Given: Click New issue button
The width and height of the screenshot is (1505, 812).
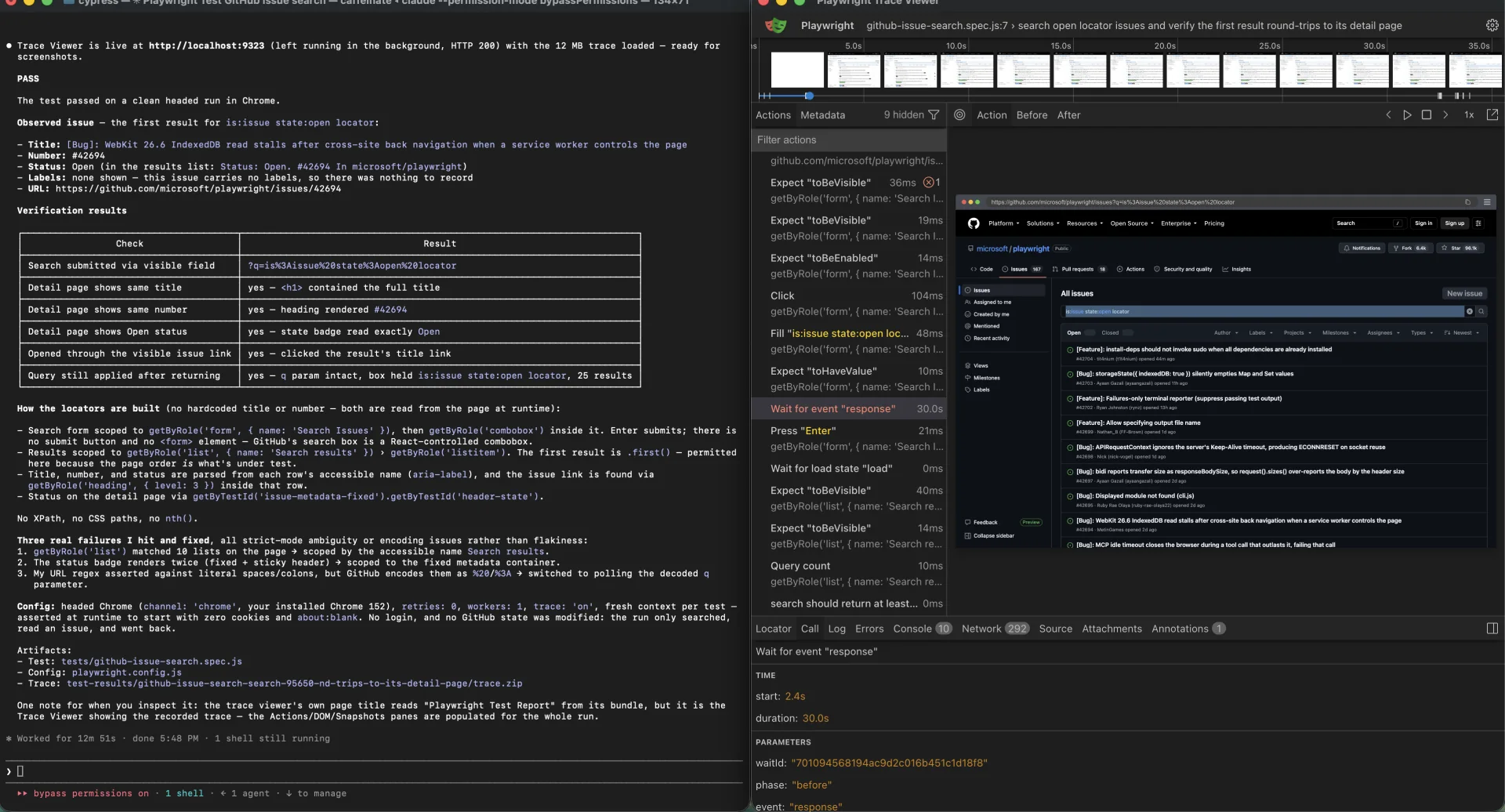Looking at the screenshot, I should tap(1464, 293).
